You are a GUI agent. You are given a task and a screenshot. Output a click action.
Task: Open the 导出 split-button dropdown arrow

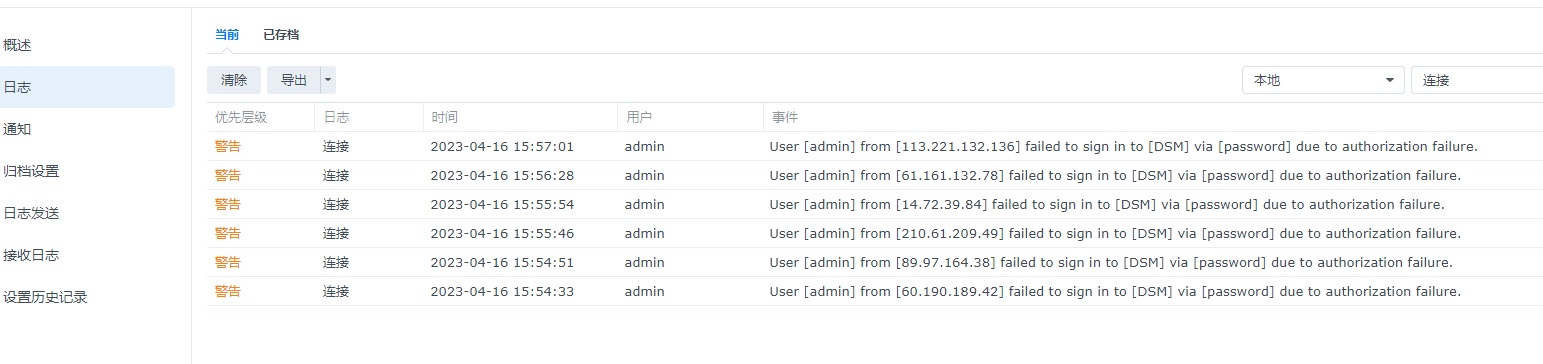click(328, 80)
